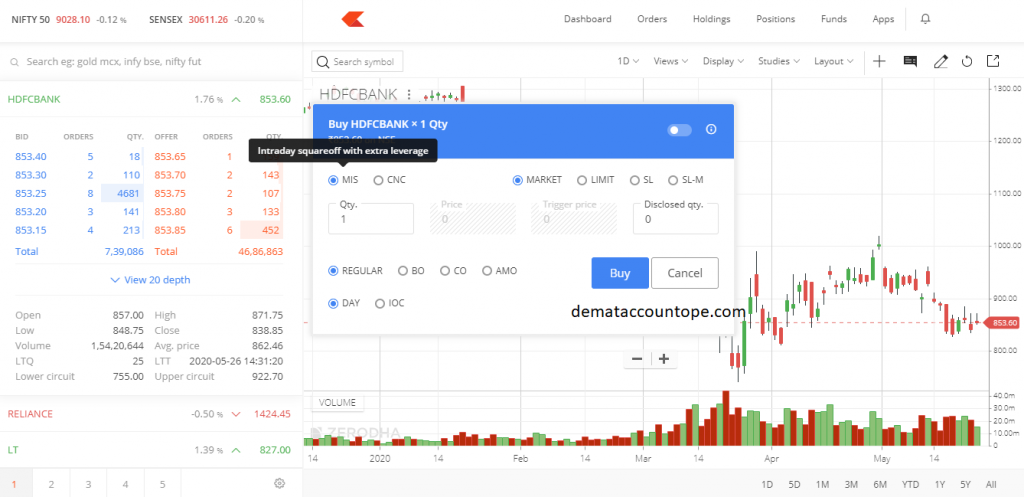Set chart range to YTD
Viewport: 1024px width, 497px height.
click(x=910, y=485)
